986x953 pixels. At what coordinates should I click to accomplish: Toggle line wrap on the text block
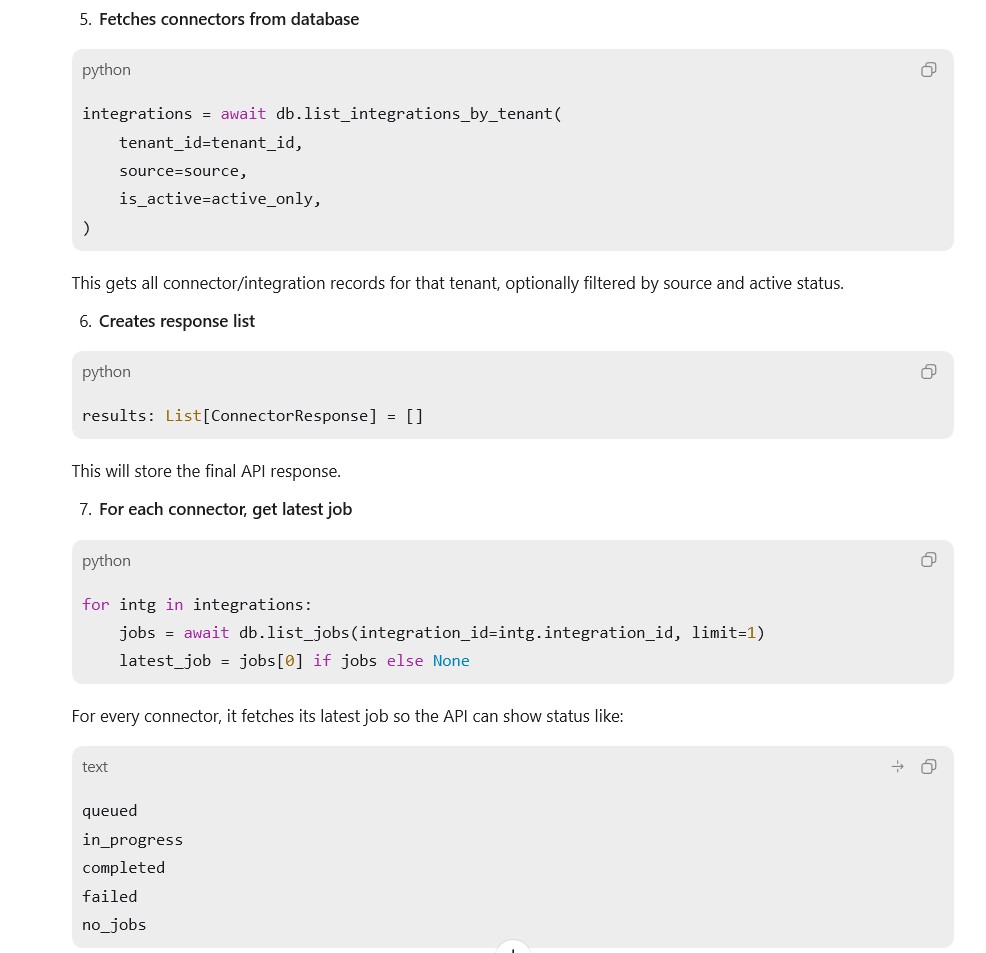(897, 766)
